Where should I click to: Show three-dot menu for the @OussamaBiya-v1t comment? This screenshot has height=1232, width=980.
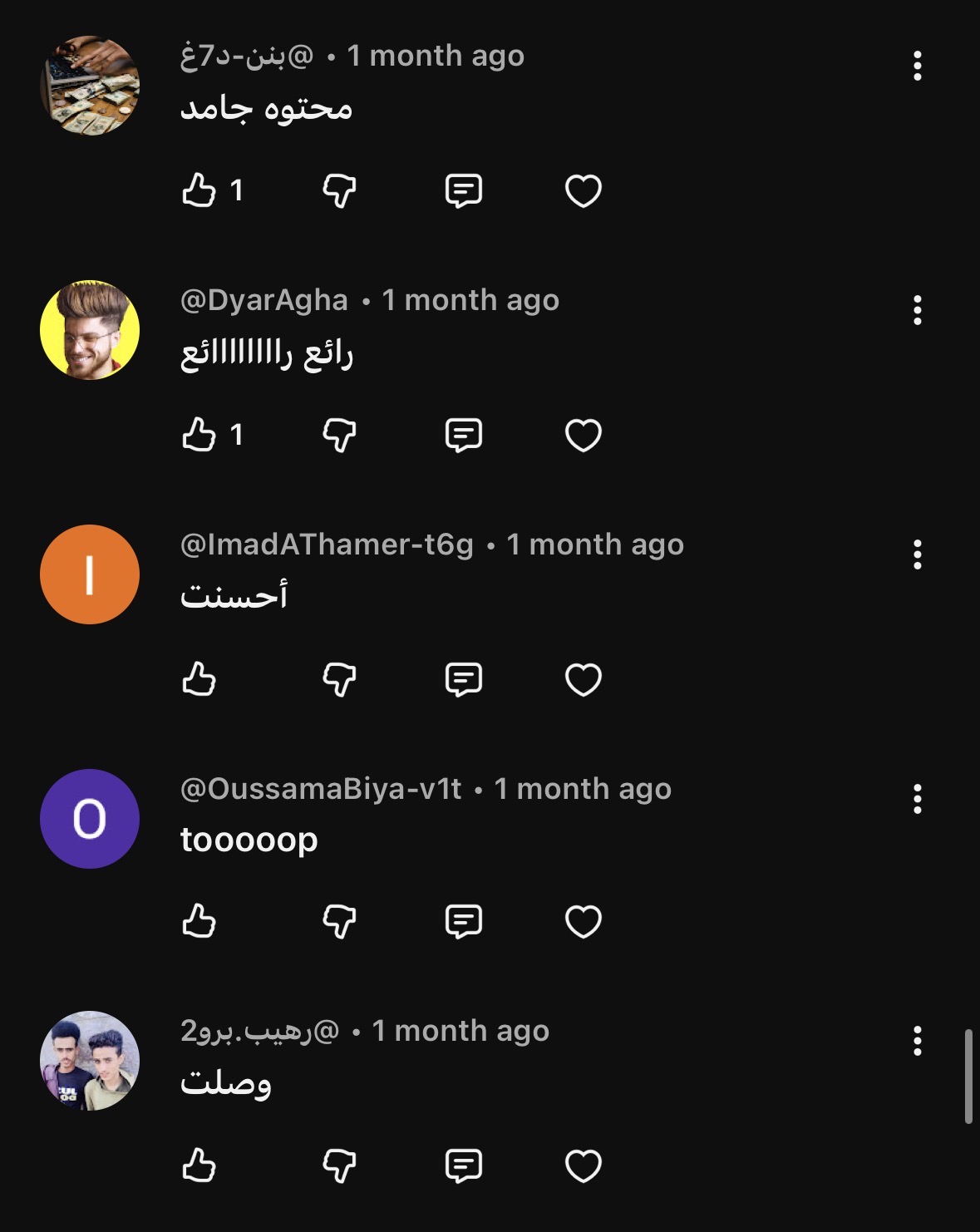917,800
